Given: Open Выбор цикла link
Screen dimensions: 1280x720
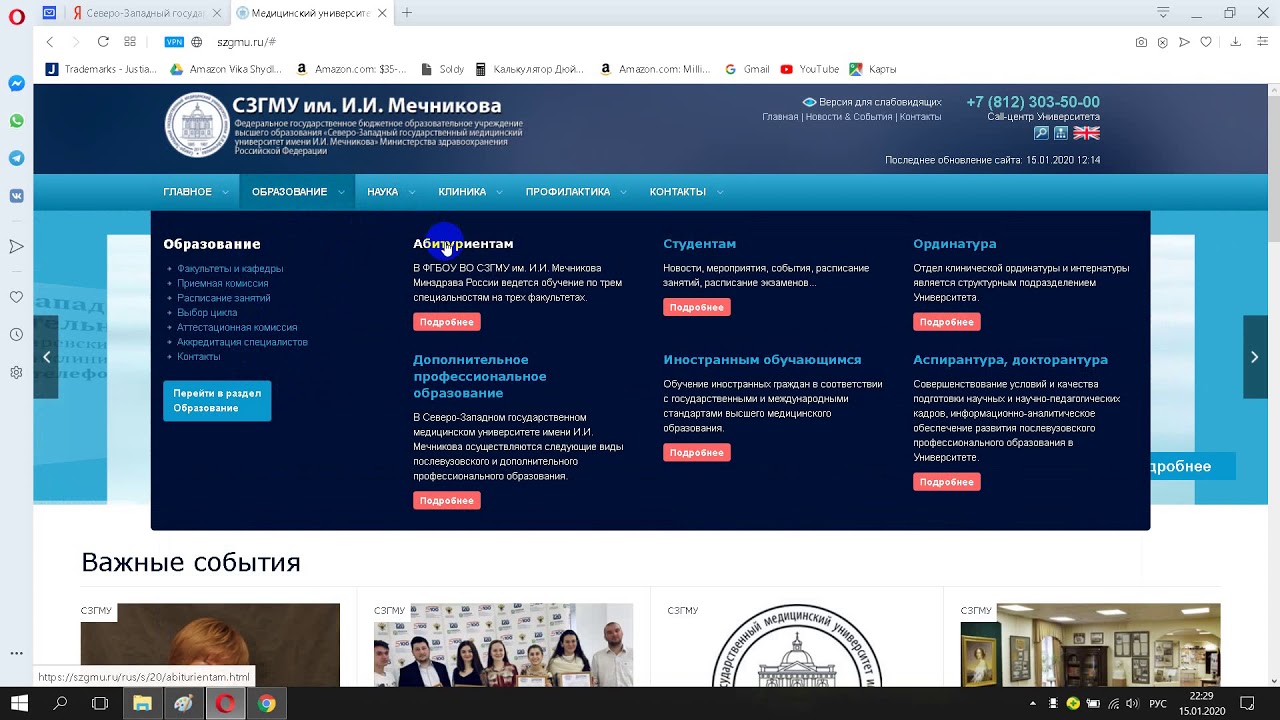Looking at the screenshot, I should point(207,312).
